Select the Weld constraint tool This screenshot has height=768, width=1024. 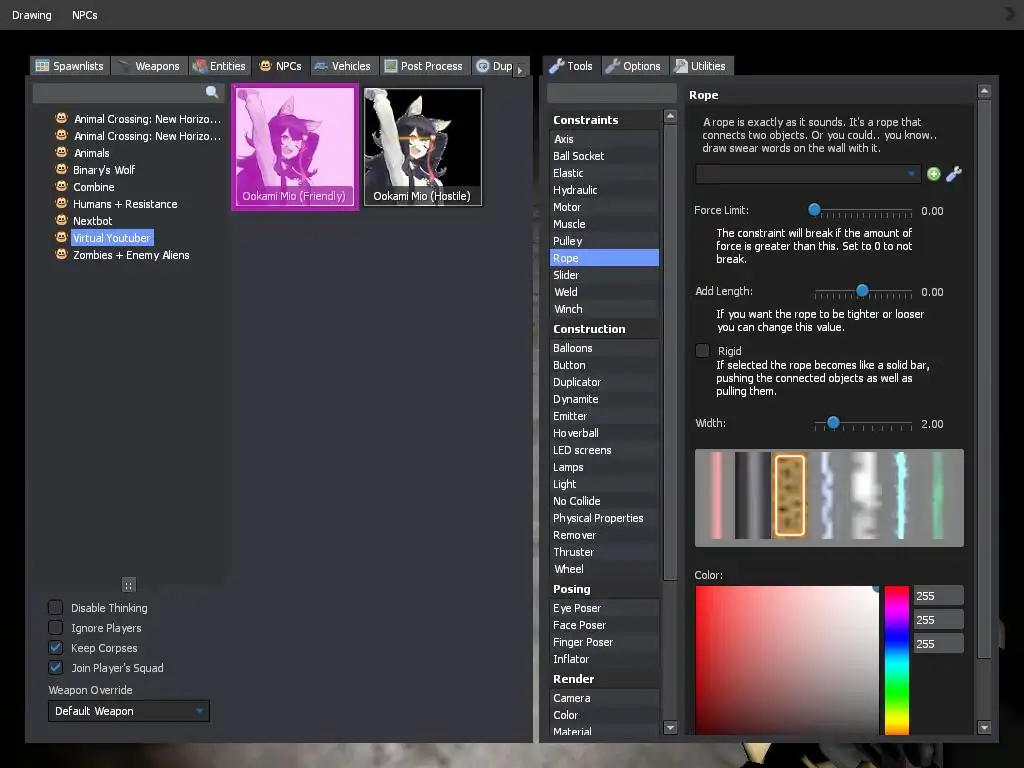click(x=604, y=292)
